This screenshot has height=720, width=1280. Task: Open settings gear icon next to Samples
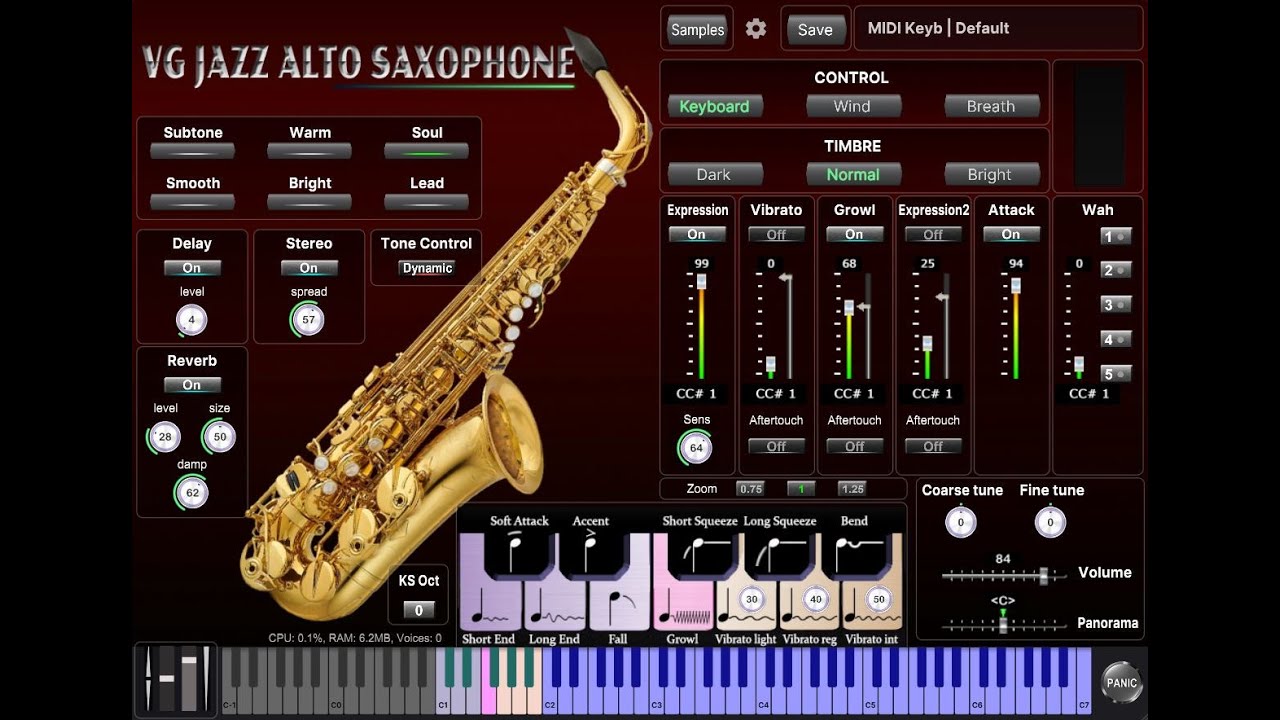tap(756, 29)
